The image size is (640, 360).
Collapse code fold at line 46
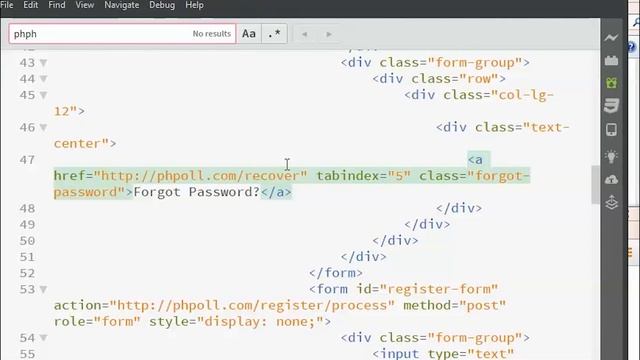coord(43,128)
